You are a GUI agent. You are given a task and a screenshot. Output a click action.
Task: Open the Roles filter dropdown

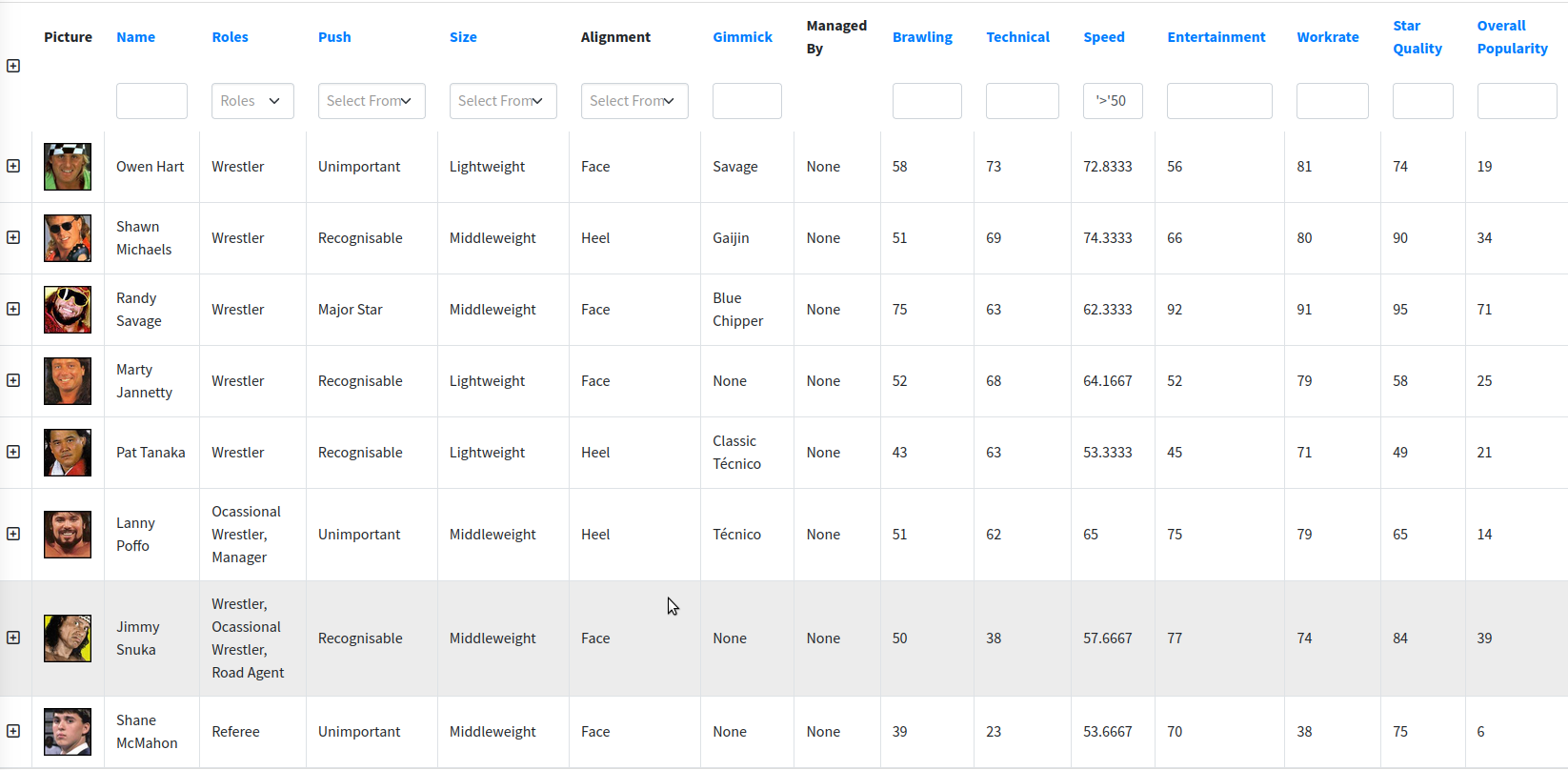[252, 101]
